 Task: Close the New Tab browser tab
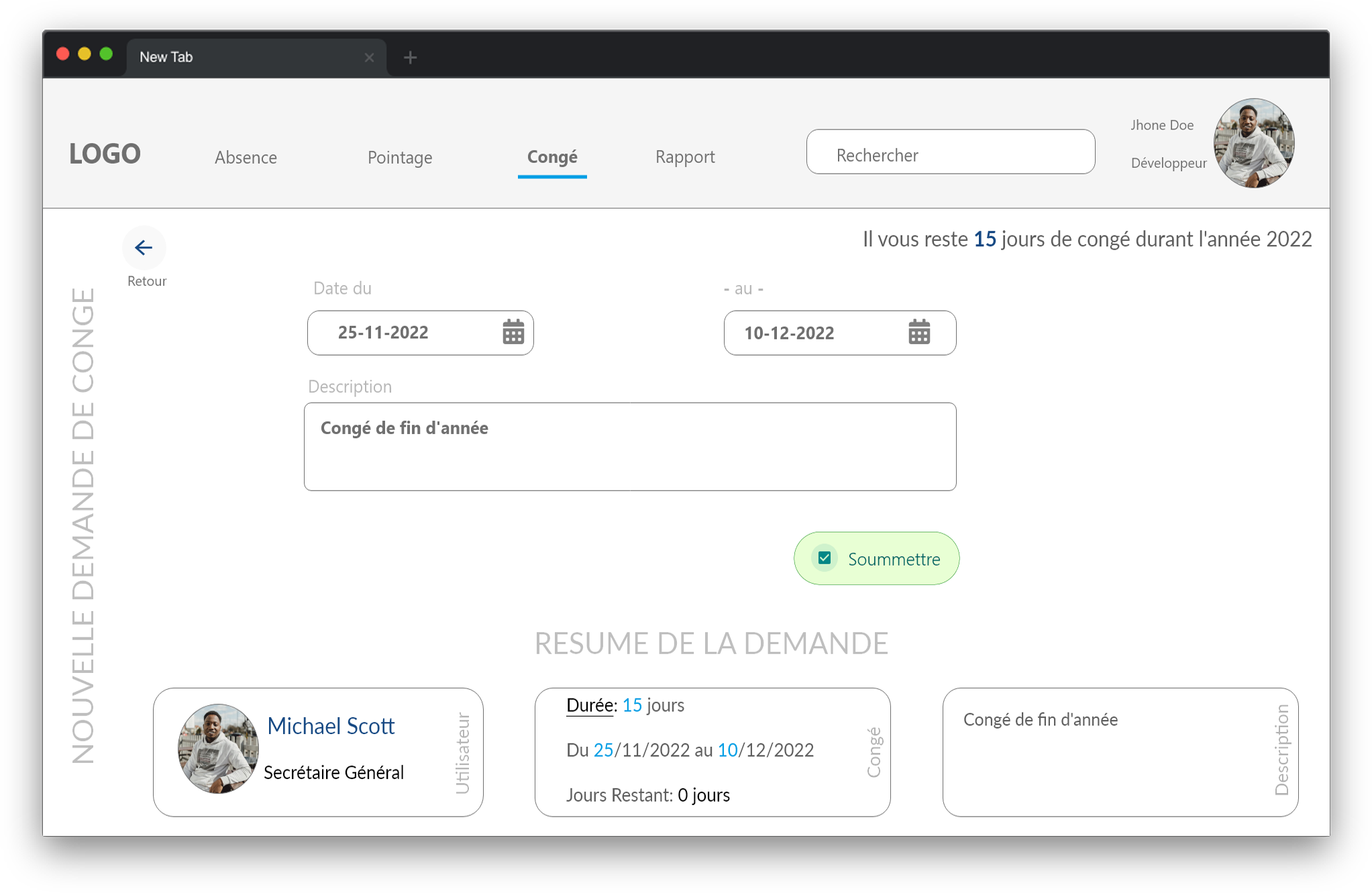369,58
